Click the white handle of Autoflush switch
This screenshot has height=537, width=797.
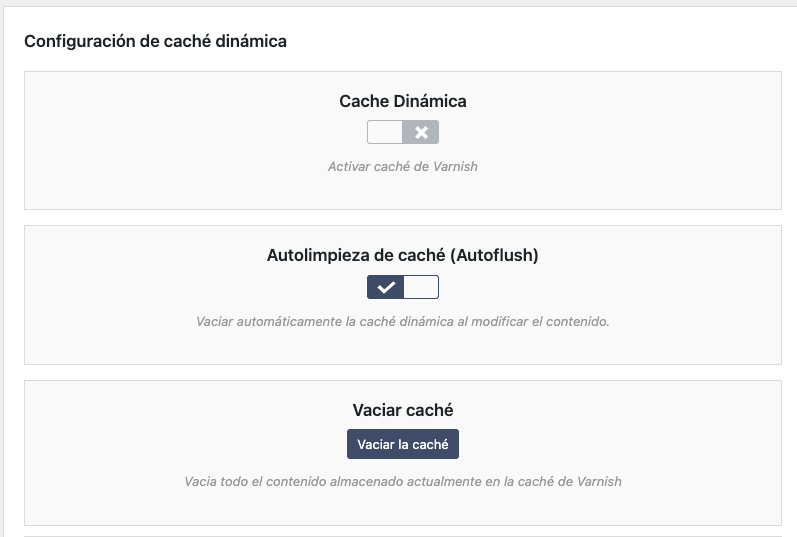pyautogui.click(x=421, y=287)
